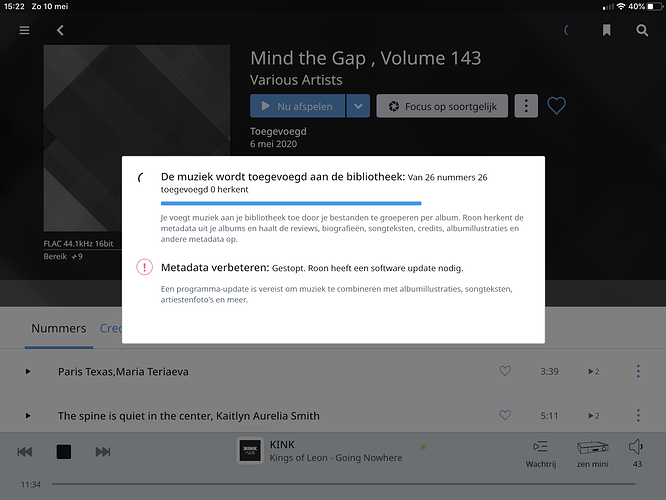Screen dimensions: 666x500
Task: Expand the play options dropdown arrow
Action: 358,106
